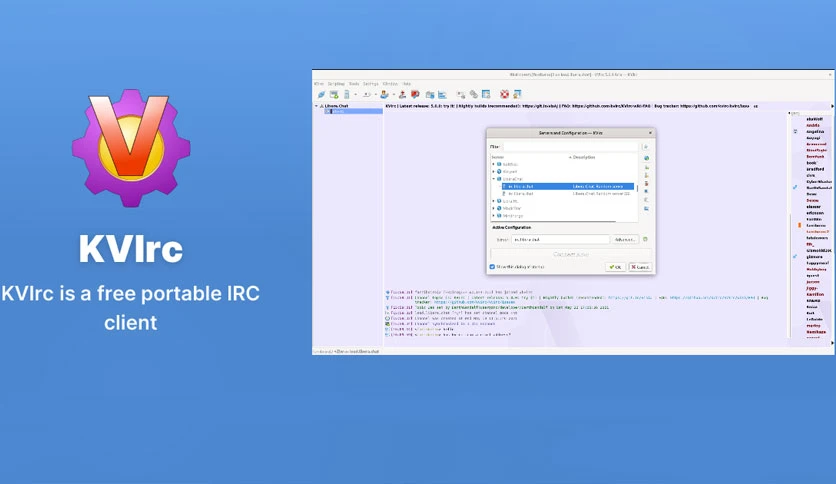Screen dimensions: 836x484
Task: Select the highlighted Libera Chat server row
Action: click(568, 187)
